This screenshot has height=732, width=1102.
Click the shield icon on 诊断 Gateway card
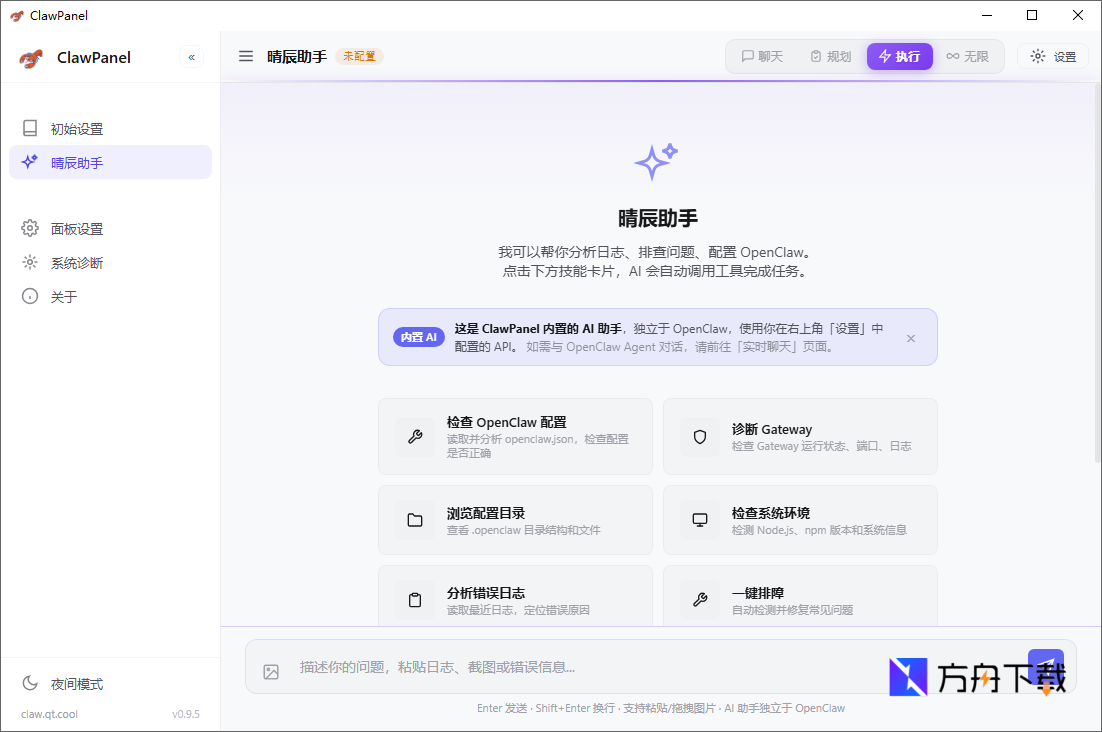pos(700,437)
